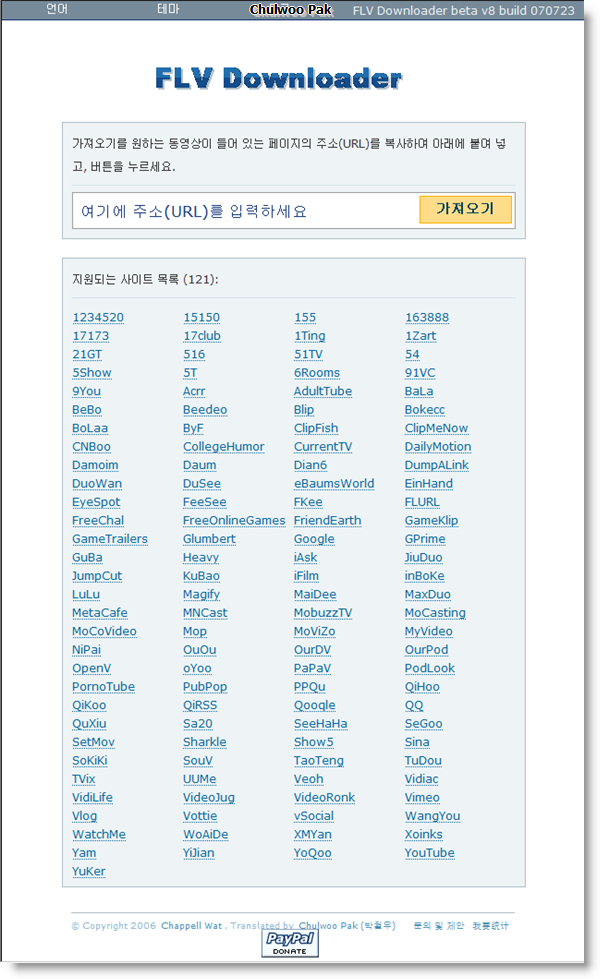Open the 언어 language menu

[57, 9]
